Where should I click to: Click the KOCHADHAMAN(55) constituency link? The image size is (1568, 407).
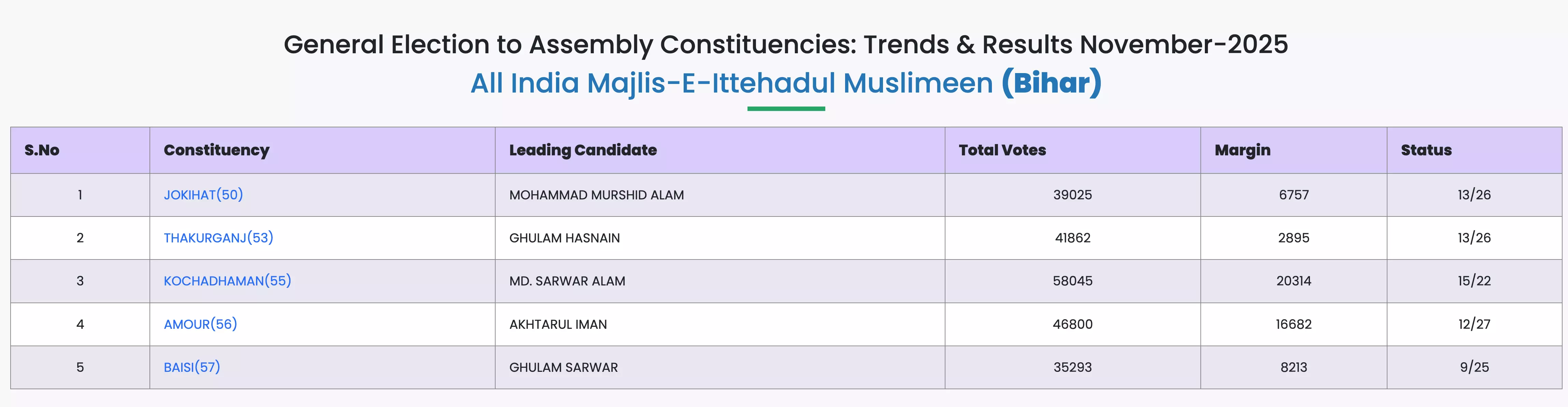pyautogui.click(x=227, y=281)
